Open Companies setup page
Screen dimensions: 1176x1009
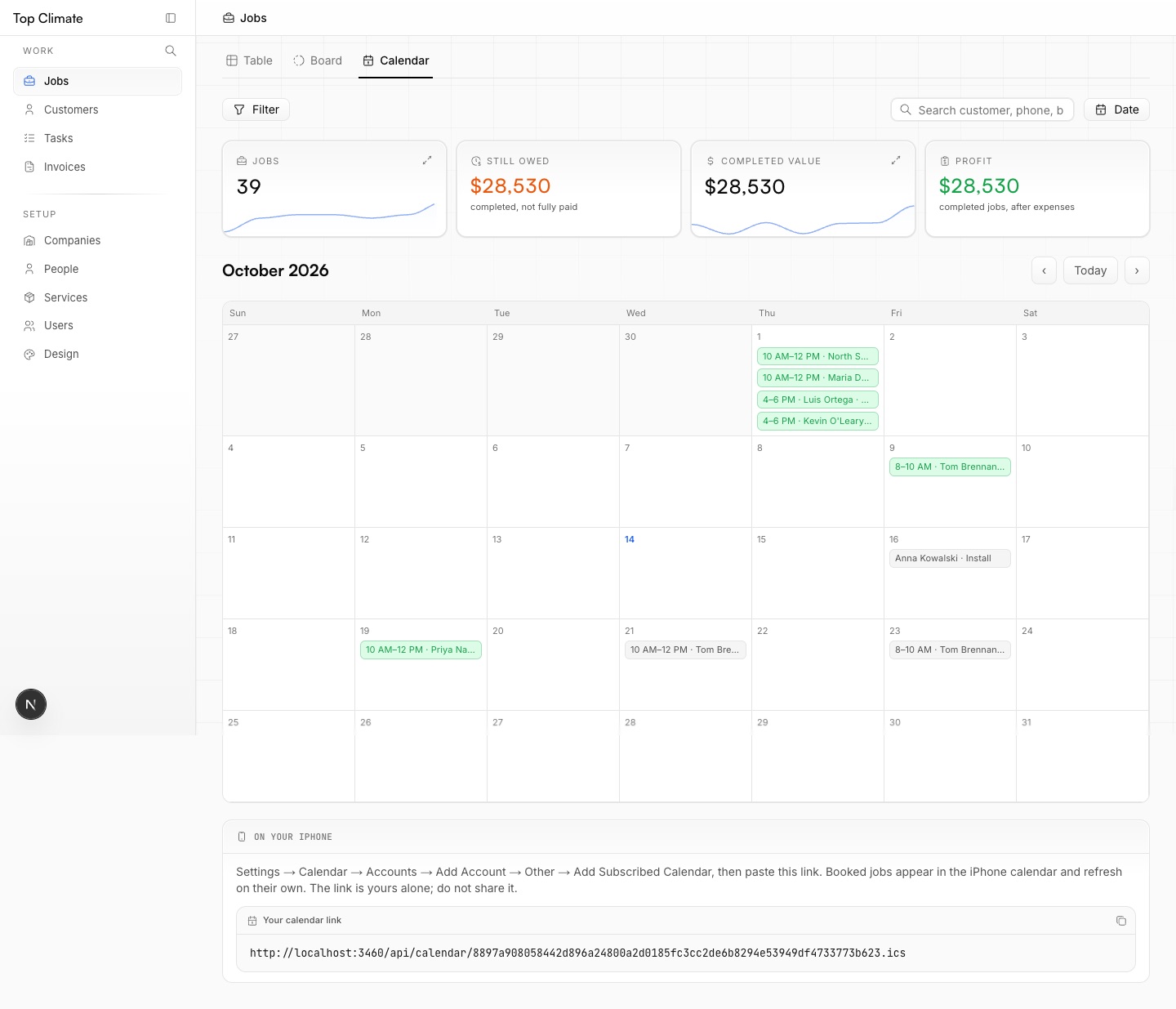point(97,240)
